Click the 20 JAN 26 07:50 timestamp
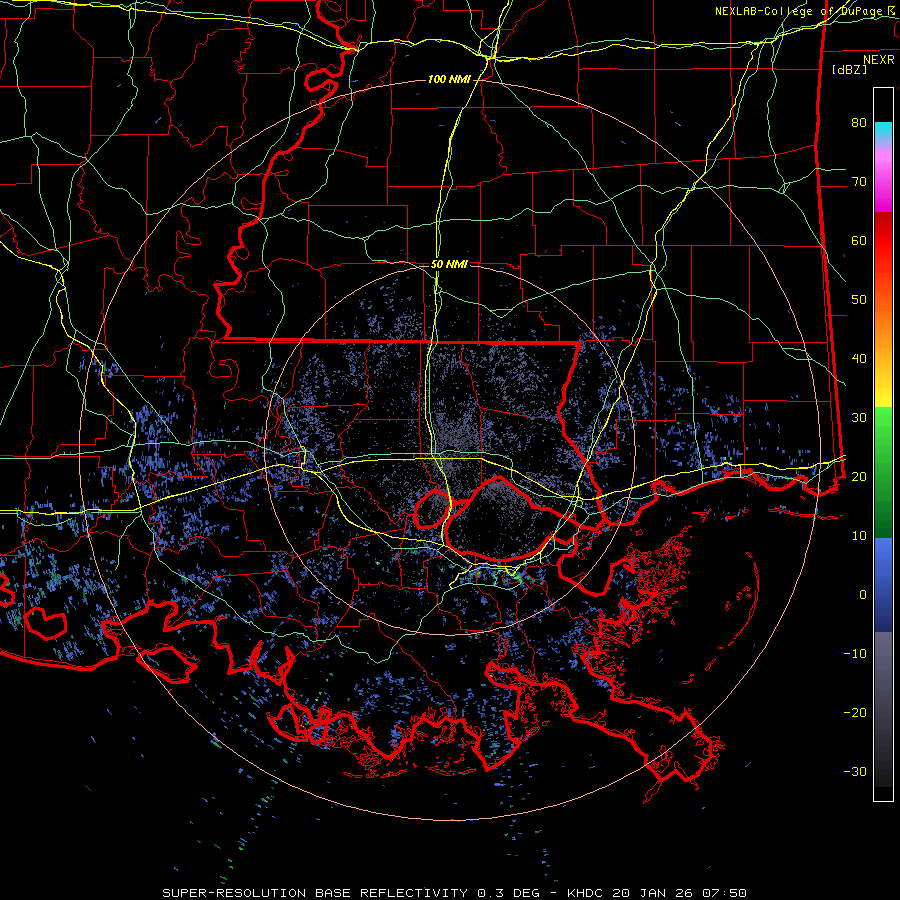The width and height of the screenshot is (900, 900). tap(680, 893)
